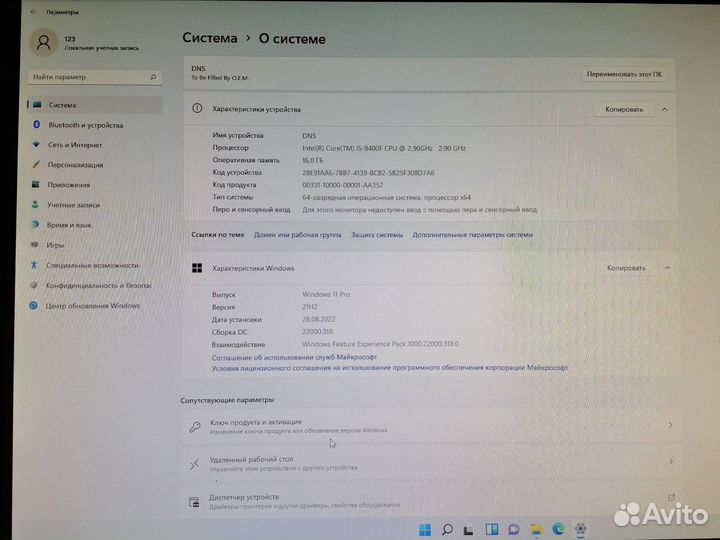This screenshot has width=720, height=540.
Task: Click external link icon on Диспетчер устройств row
Action: [x=671, y=497]
